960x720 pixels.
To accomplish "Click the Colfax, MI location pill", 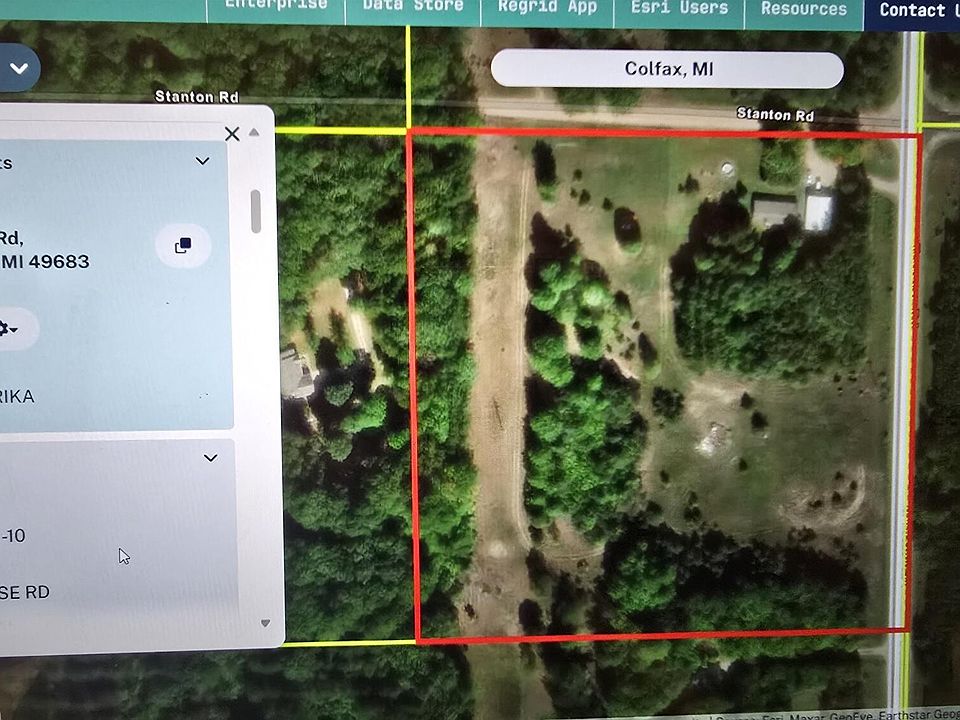I will [667, 70].
